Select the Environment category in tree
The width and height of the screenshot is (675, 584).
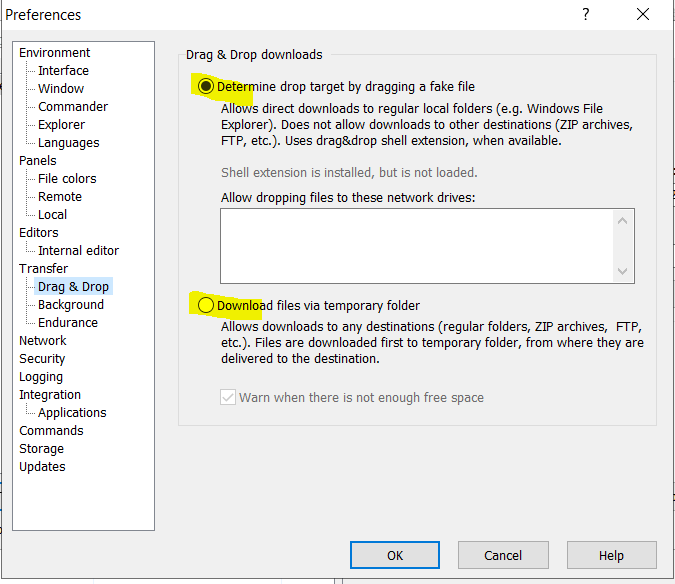point(54,53)
